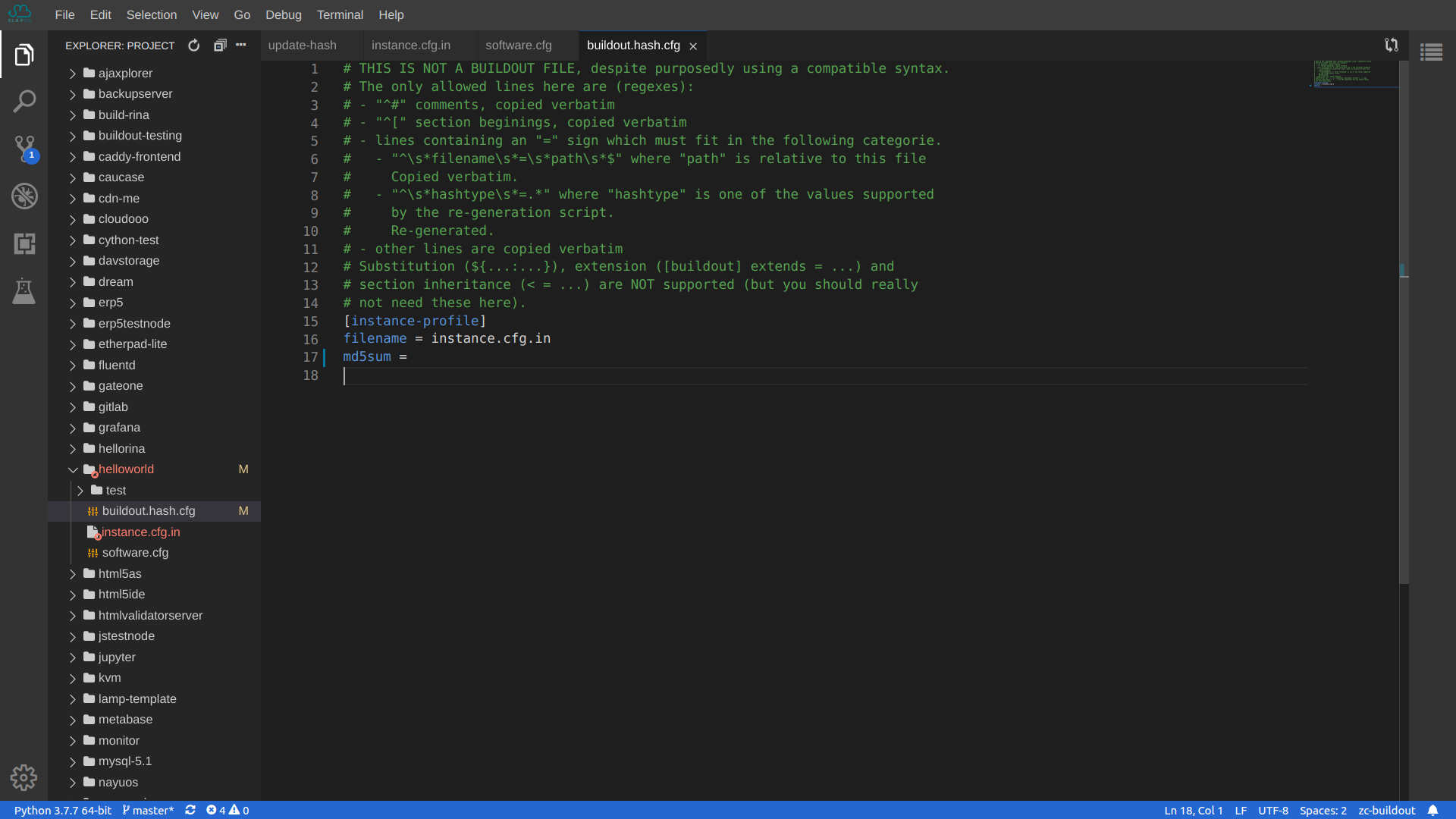Open the View menu

pyautogui.click(x=205, y=14)
